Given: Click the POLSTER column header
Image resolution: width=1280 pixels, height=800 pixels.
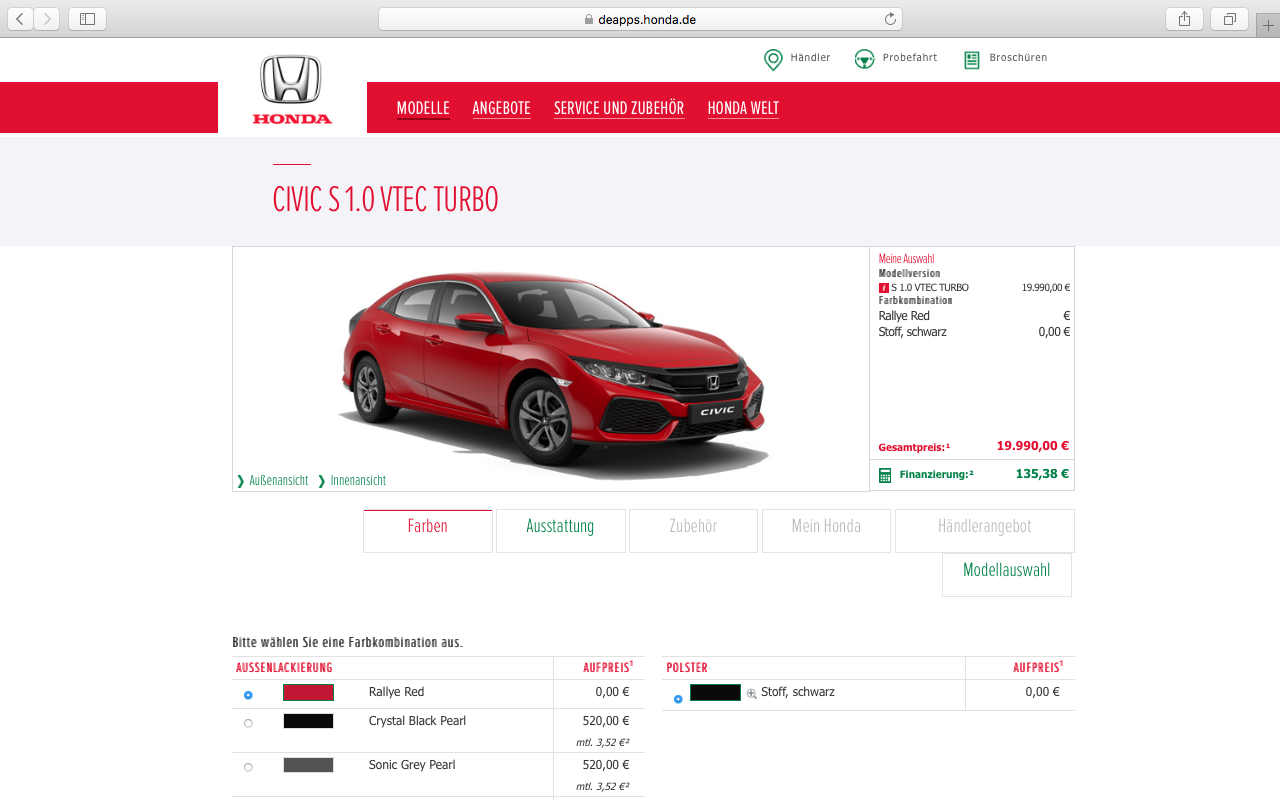Looking at the screenshot, I should [687, 668].
